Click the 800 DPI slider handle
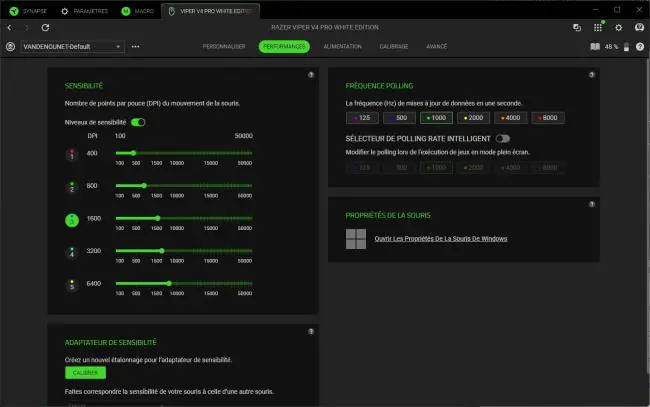This screenshot has height=407, width=650. pos(144,186)
